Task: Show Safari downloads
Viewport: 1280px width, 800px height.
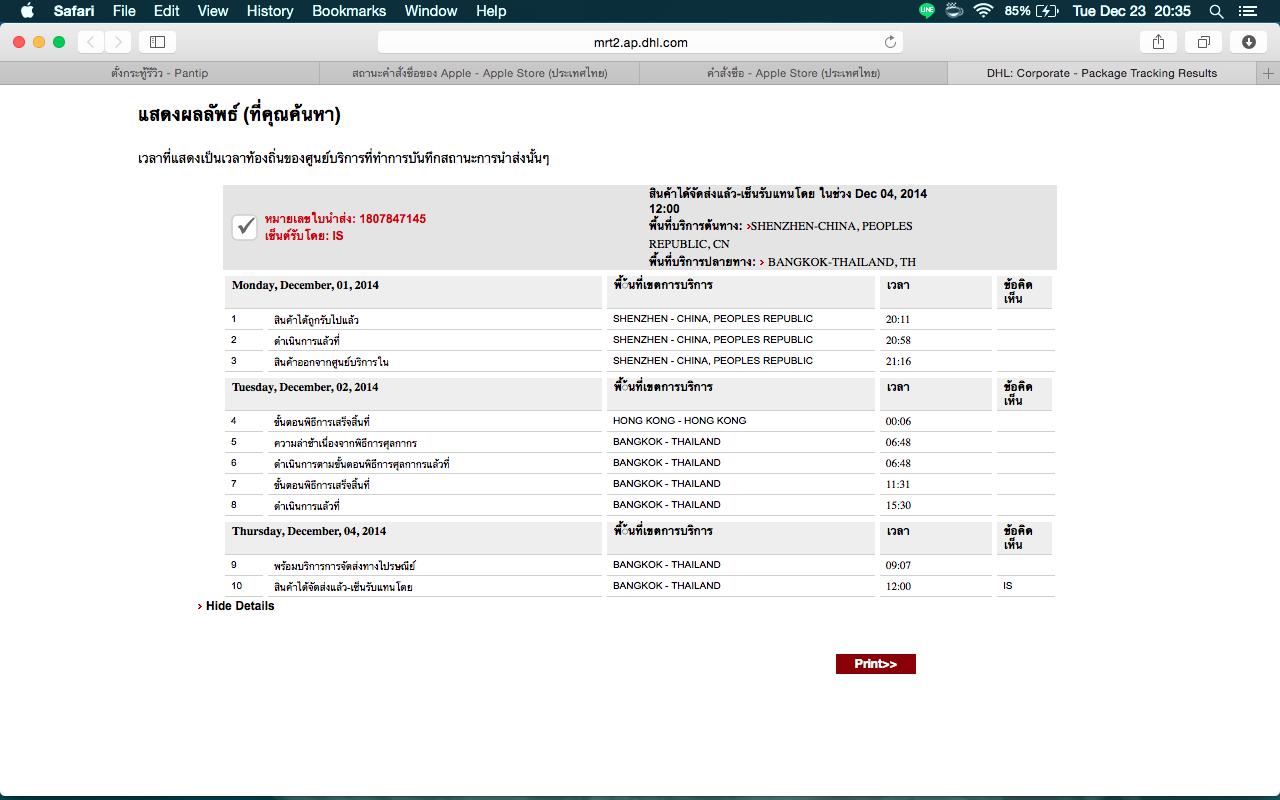Action: (x=1249, y=42)
